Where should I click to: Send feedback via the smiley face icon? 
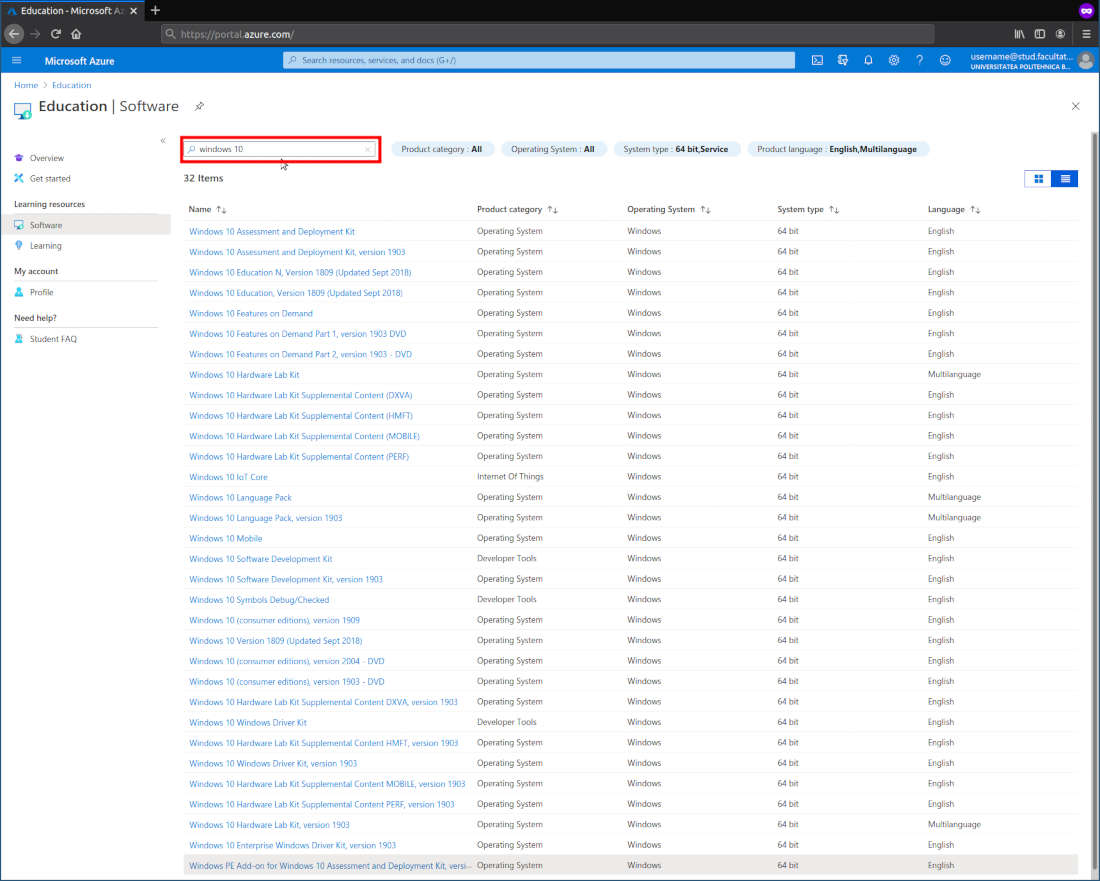click(x=944, y=60)
